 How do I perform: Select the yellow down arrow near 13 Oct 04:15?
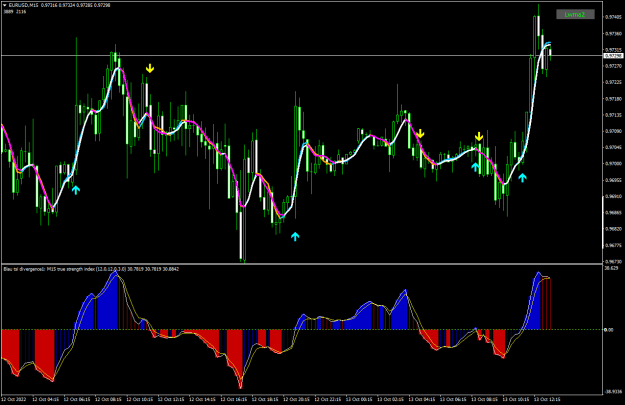click(x=420, y=134)
